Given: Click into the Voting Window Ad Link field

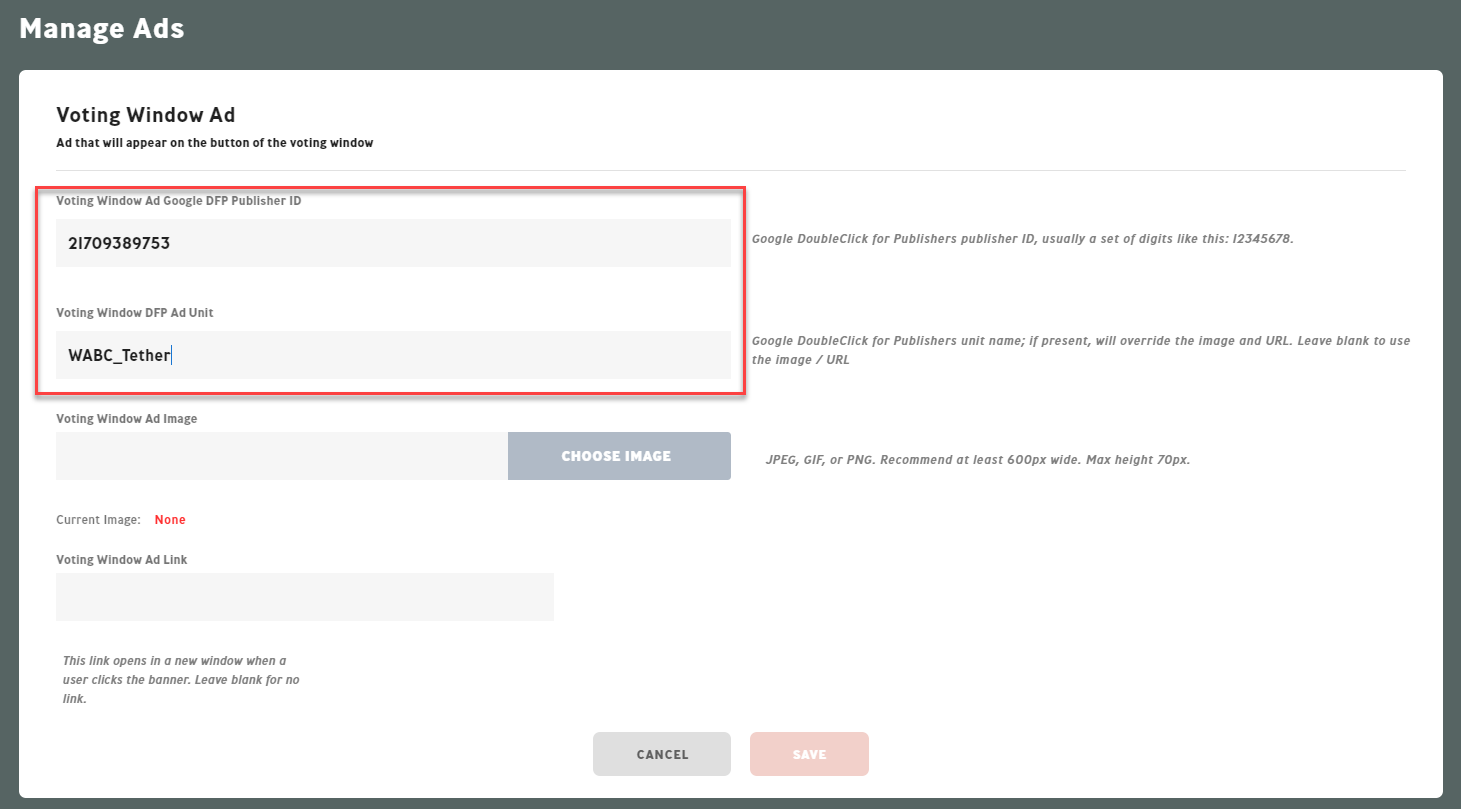Looking at the screenshot, I should click(304, 597).
